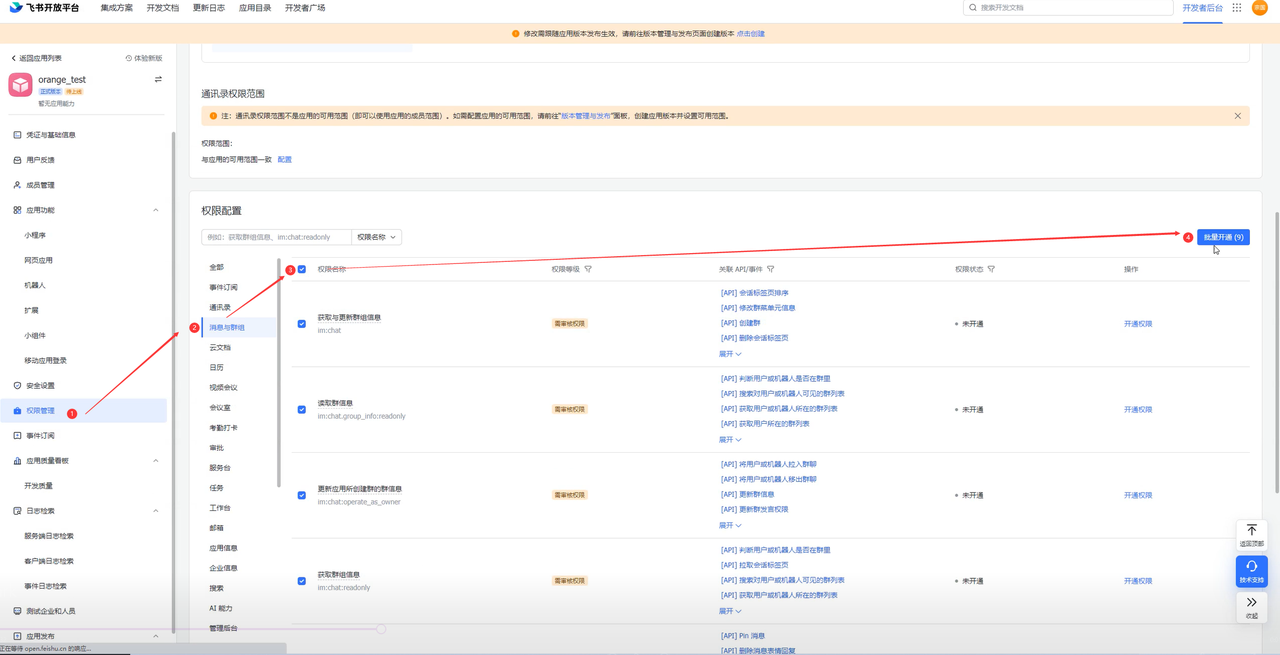Click the 应用质量看板 chart icon
This screenshot has height=655, width=1280.
[17, 461]
